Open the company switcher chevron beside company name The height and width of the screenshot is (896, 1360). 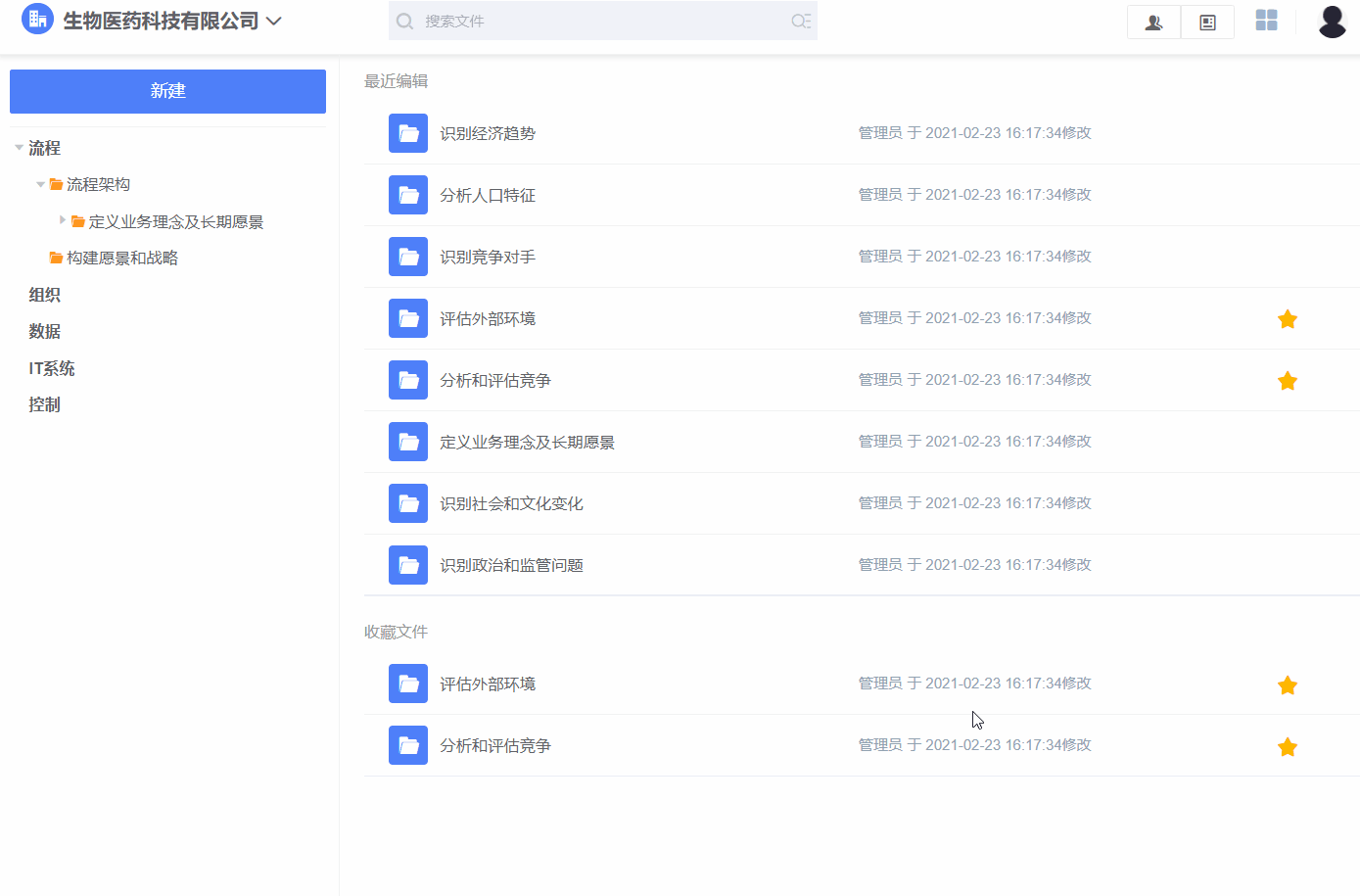coord(274,20)
